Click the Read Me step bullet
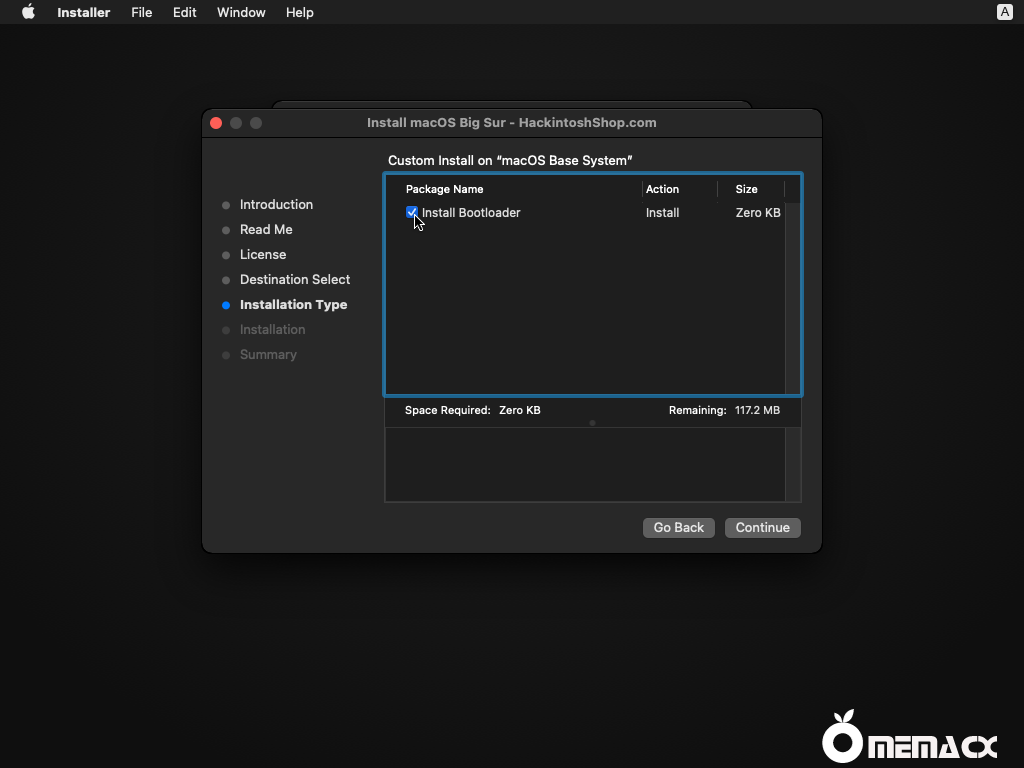The image size is (1024, 768). coord(225,230)
